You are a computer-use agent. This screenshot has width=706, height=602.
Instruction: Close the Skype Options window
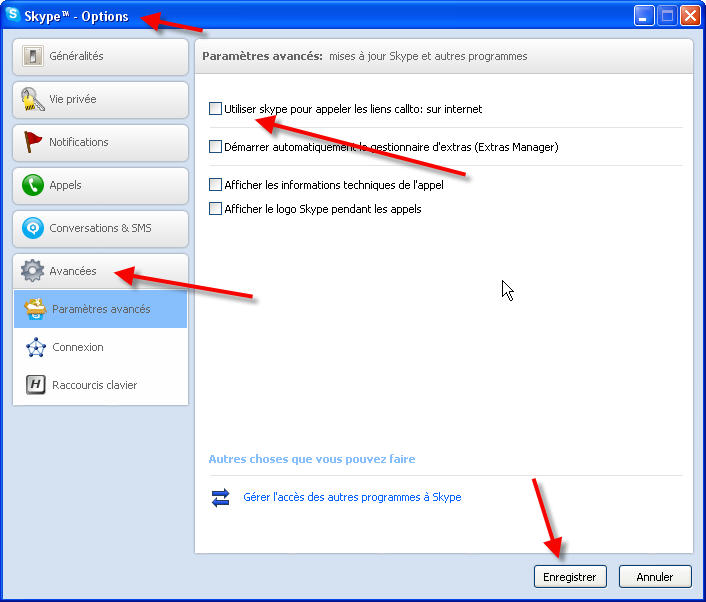[690, 16]
